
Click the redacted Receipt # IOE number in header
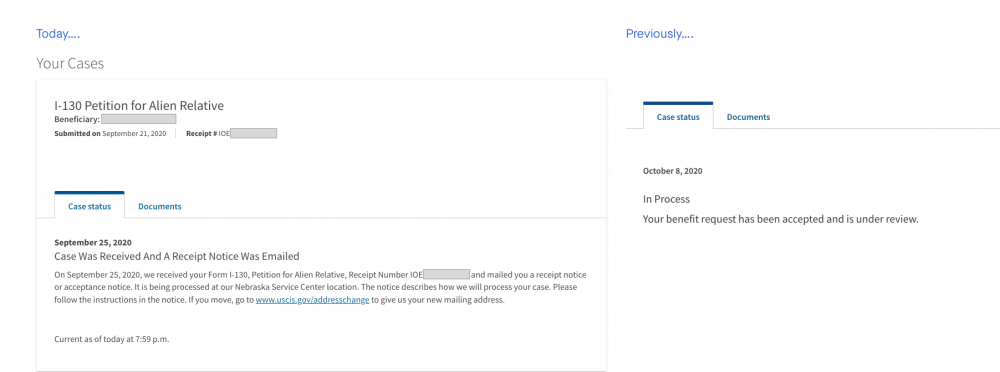click(253, 133)
